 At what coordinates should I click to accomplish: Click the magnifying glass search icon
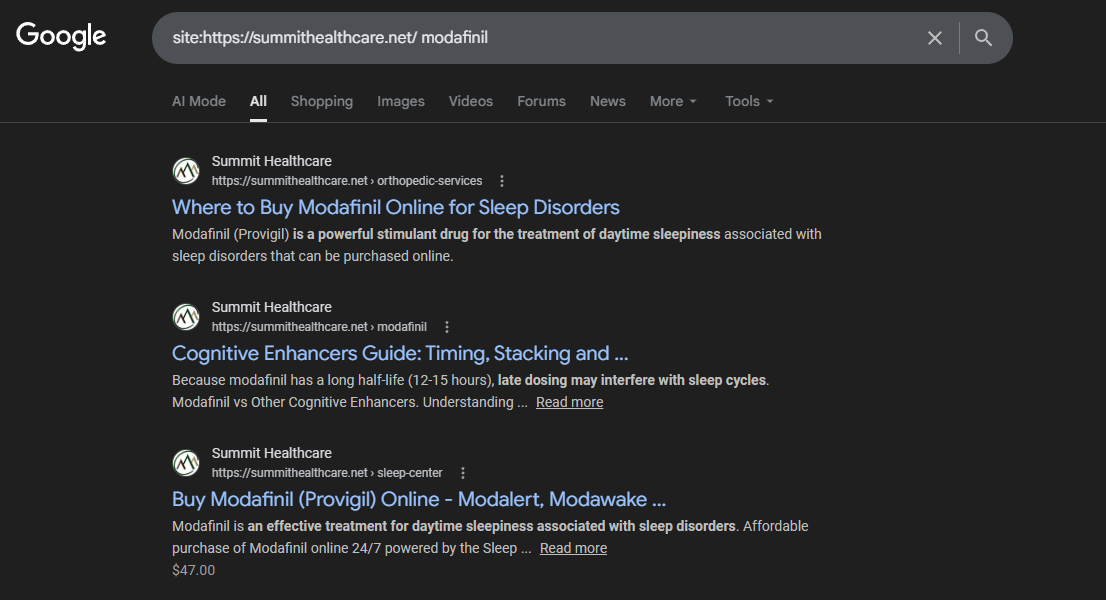click(x=983, y=38)
